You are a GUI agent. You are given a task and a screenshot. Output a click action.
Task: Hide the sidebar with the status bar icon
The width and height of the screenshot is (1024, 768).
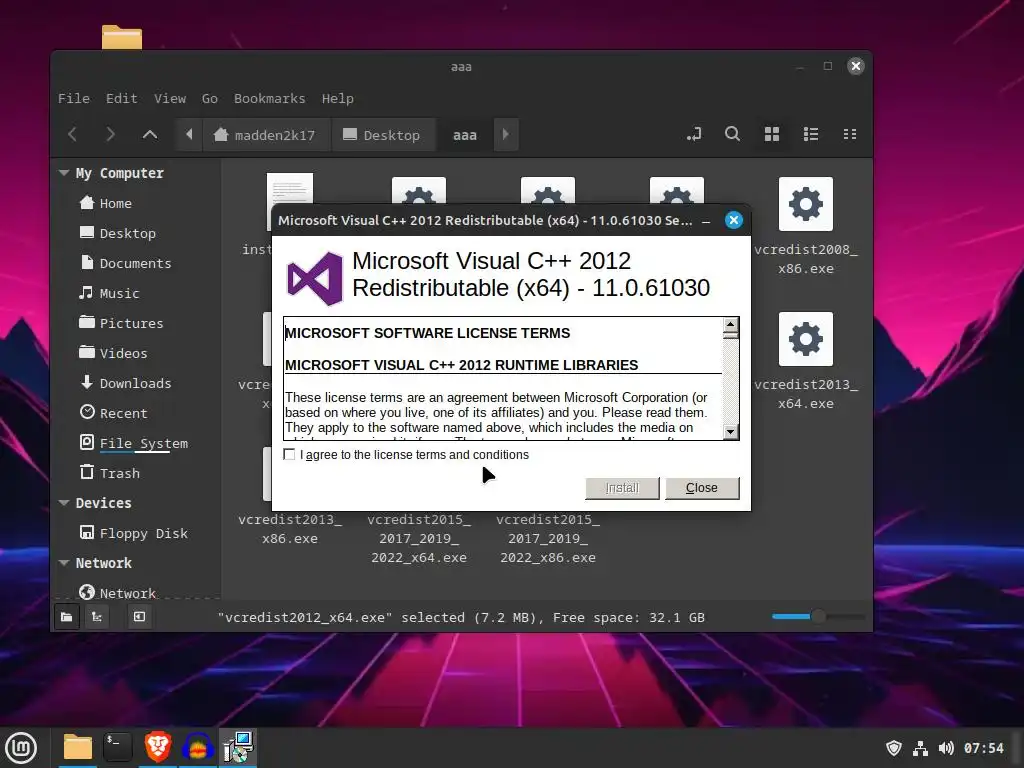pyautogui.click(x=139, y=616)
